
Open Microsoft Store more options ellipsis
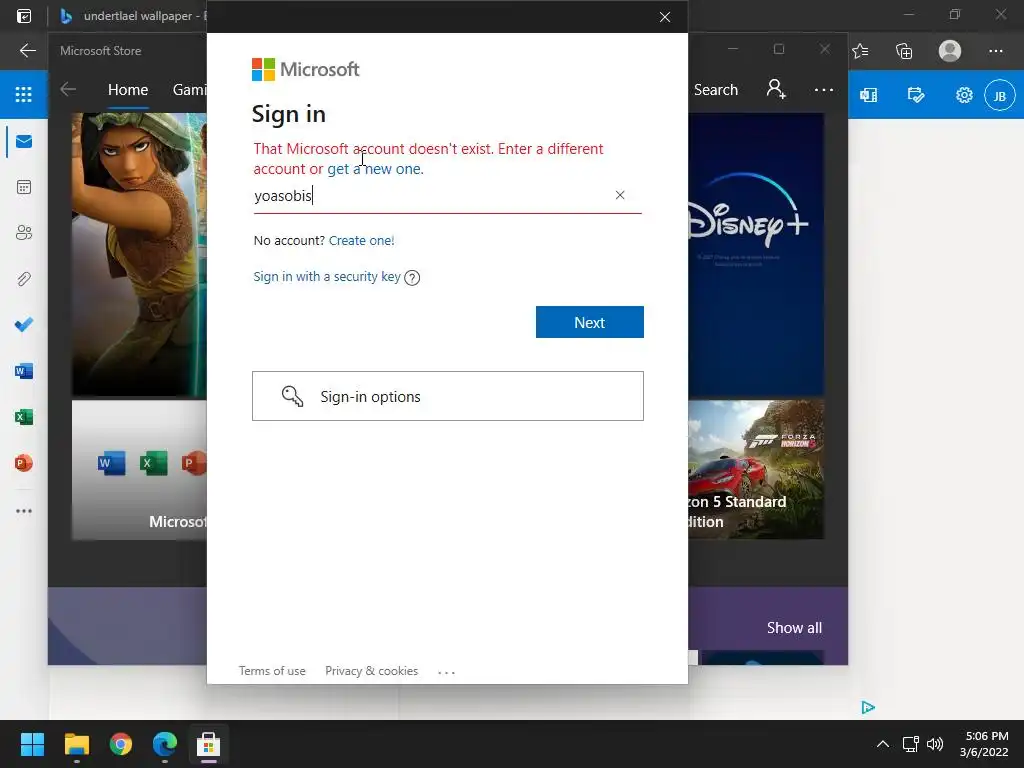click(824, 89)
